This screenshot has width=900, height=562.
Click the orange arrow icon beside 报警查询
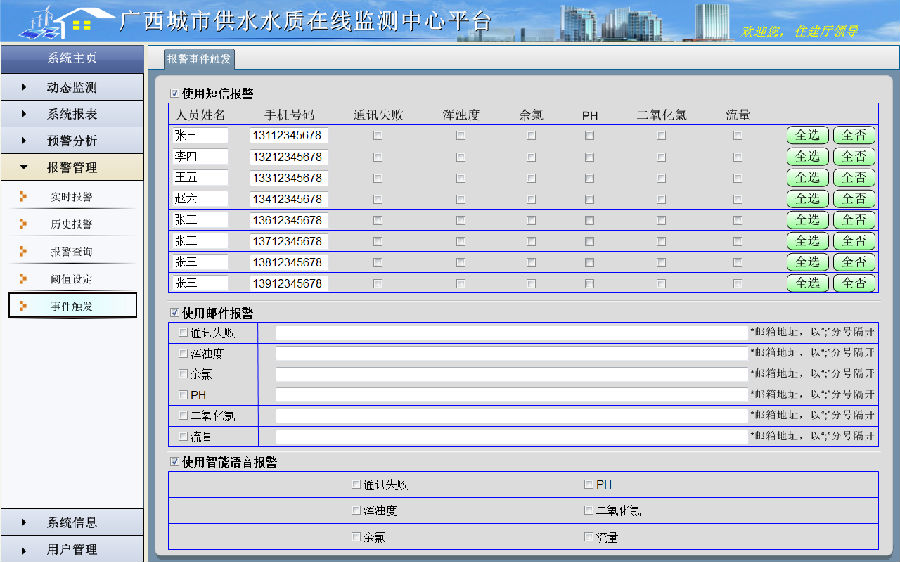(23, 251)
